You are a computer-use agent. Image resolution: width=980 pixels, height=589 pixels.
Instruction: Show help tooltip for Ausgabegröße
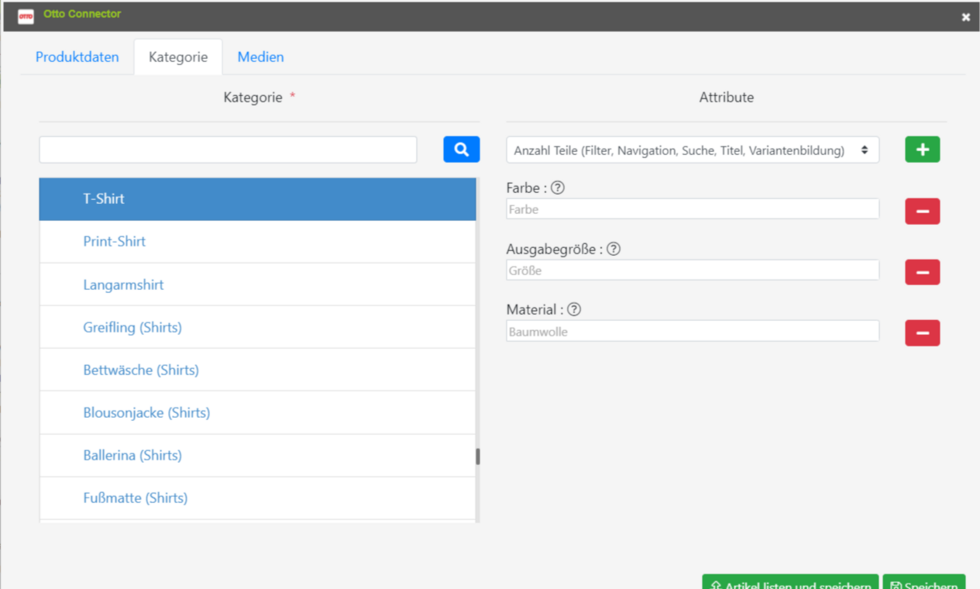614,249
